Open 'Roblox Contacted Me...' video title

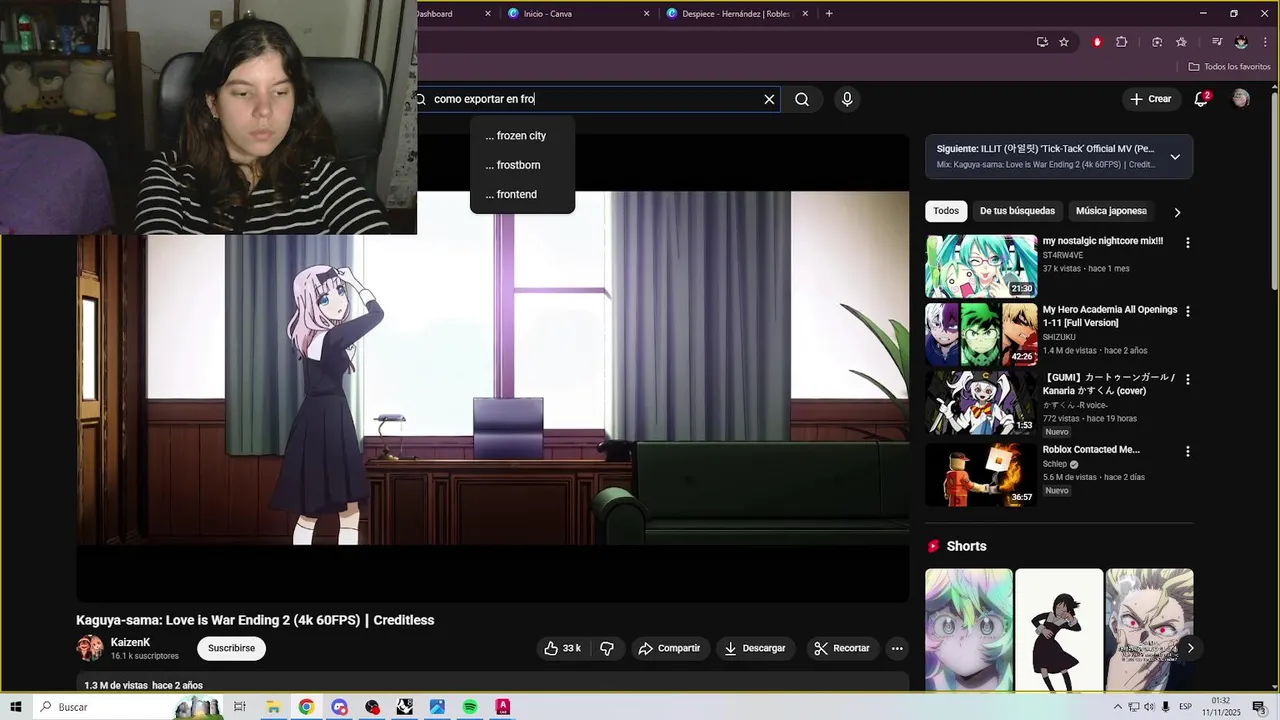pyautogui.click(x=1091, y=450)
